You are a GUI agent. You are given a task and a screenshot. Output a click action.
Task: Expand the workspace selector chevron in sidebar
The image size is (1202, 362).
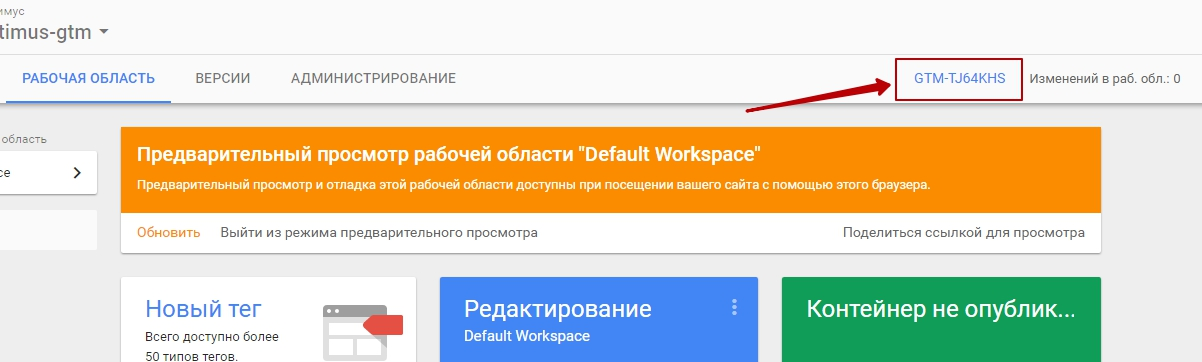(x=78, y=172)
